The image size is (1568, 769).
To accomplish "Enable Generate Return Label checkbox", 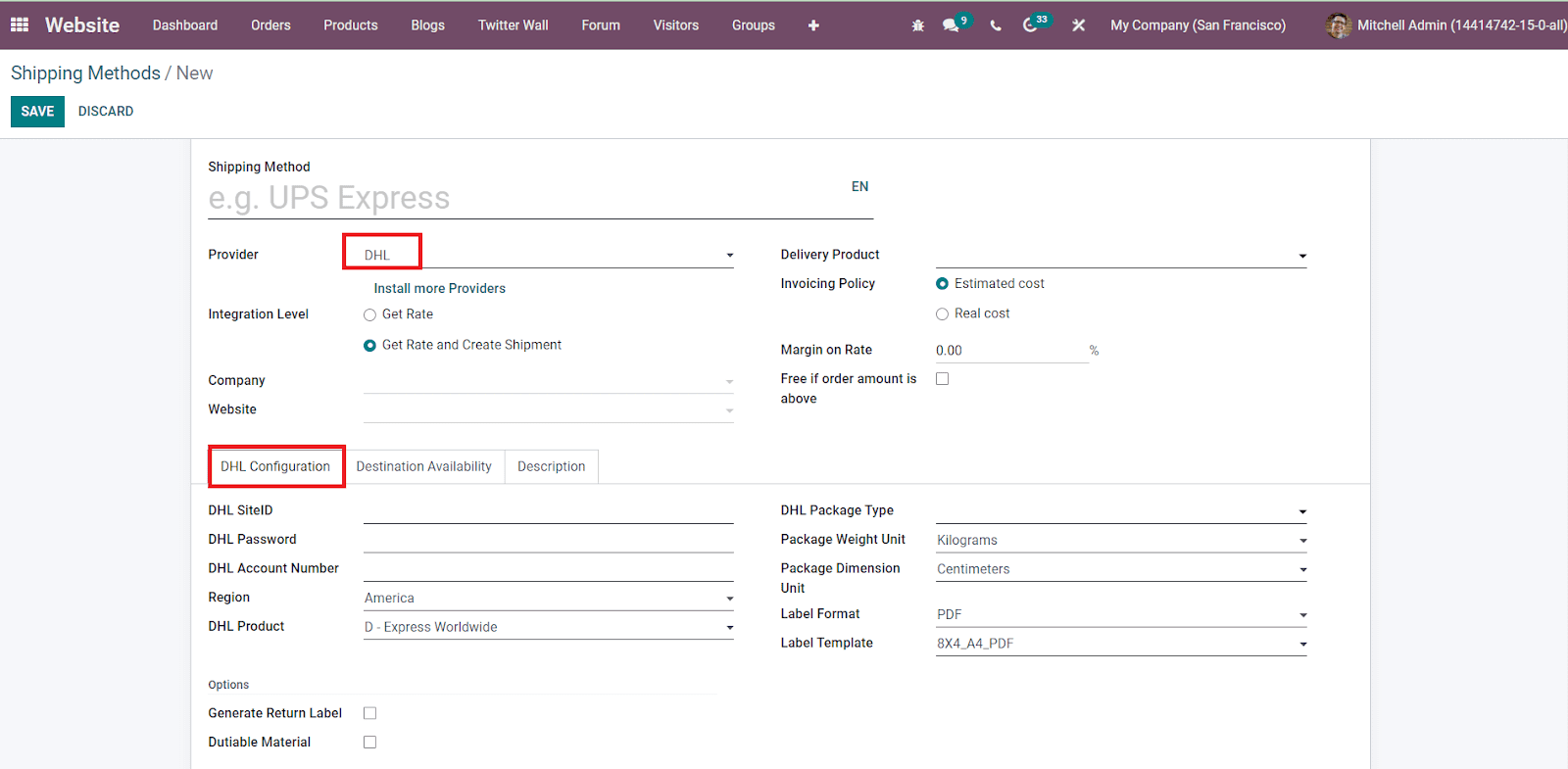I will click(x=369, y=713).
